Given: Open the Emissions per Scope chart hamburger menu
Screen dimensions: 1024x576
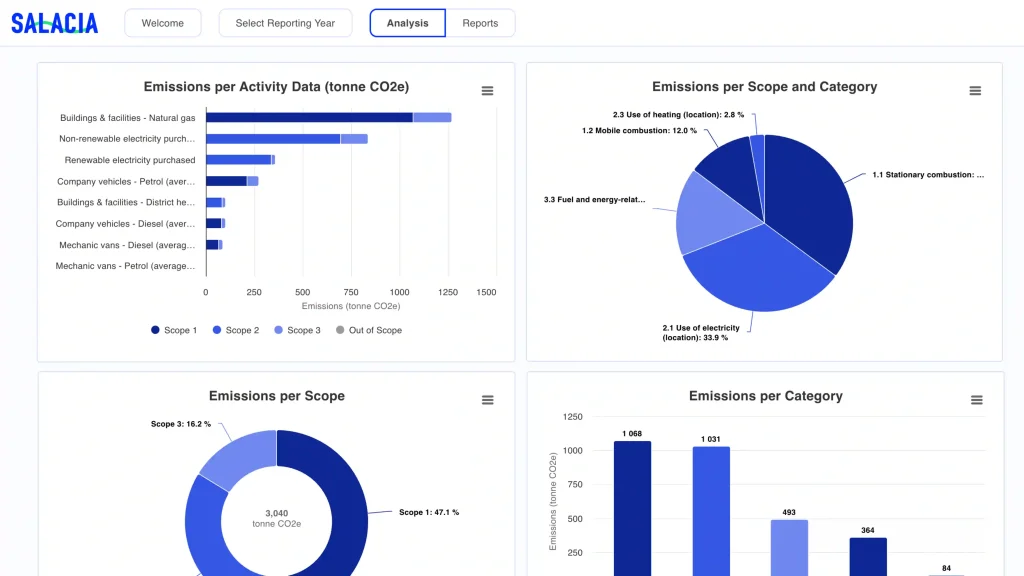Looking at the screenshot, I should pos(488,400).
